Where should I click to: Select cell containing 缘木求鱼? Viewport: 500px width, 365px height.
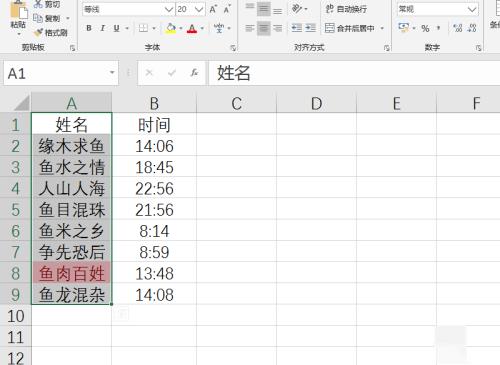coord(71,146)
